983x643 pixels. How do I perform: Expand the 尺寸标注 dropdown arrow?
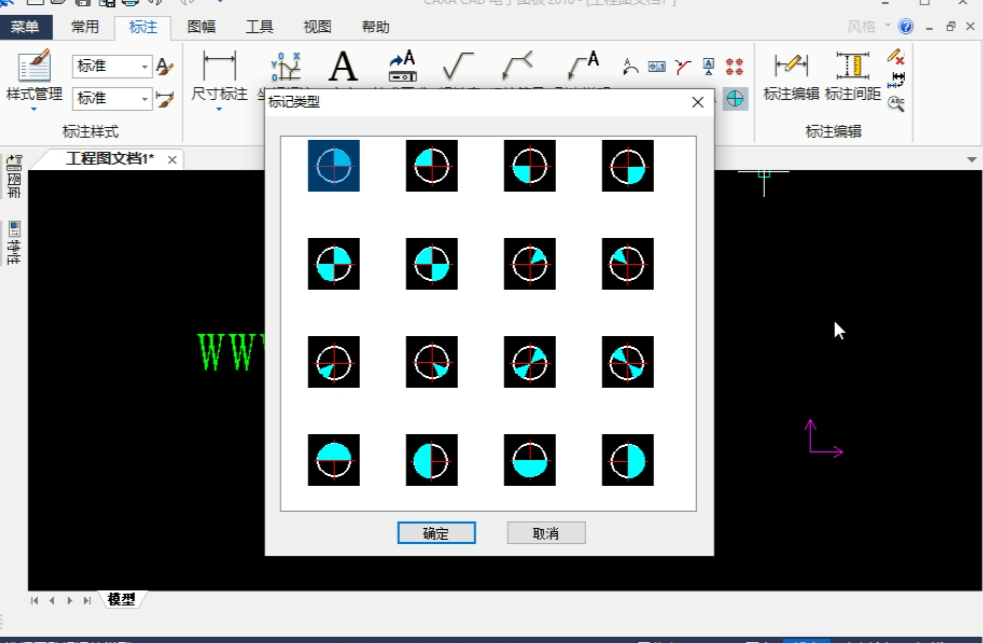click(219, 109)
